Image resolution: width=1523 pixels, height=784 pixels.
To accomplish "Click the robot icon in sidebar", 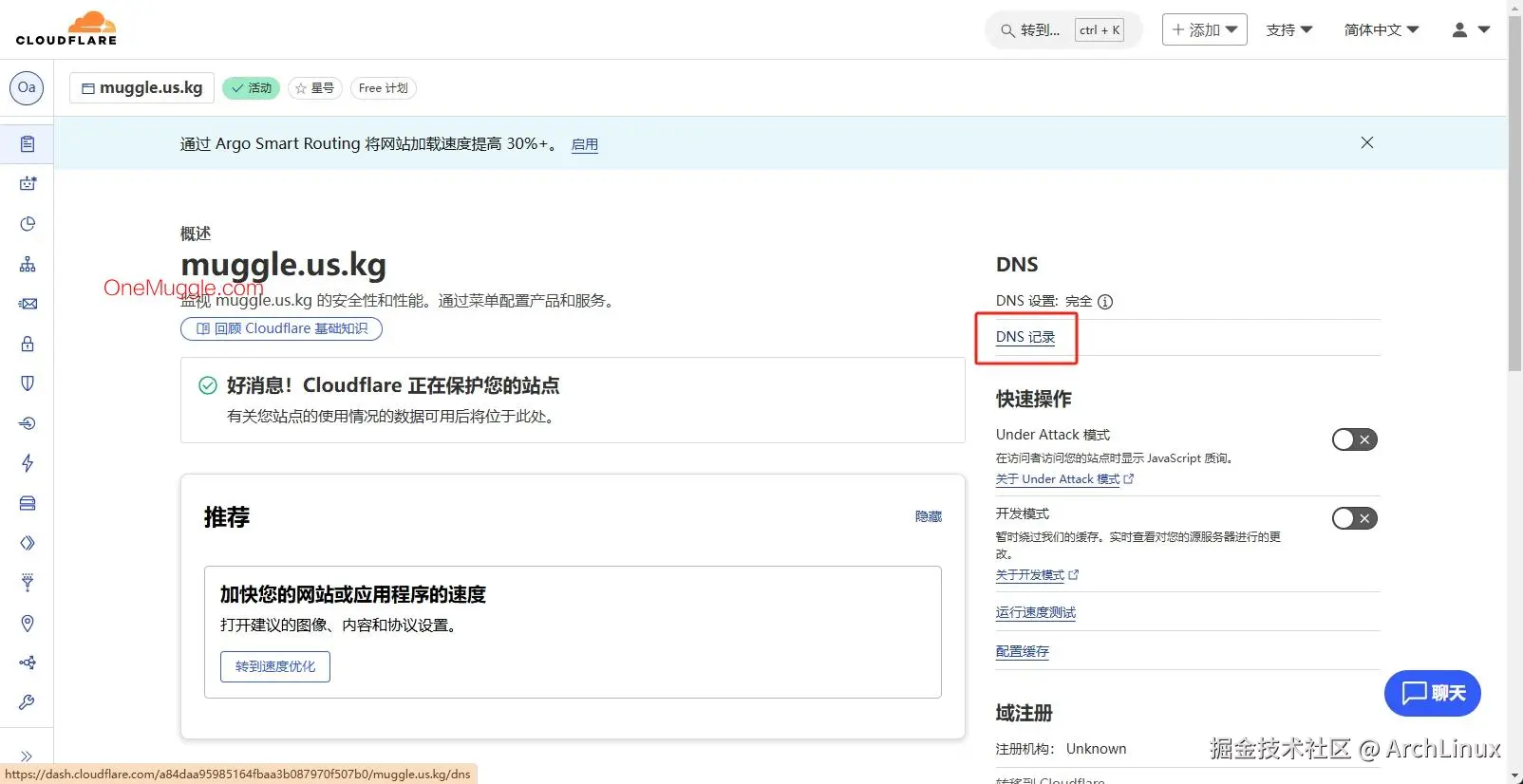I will click(28, 183).
